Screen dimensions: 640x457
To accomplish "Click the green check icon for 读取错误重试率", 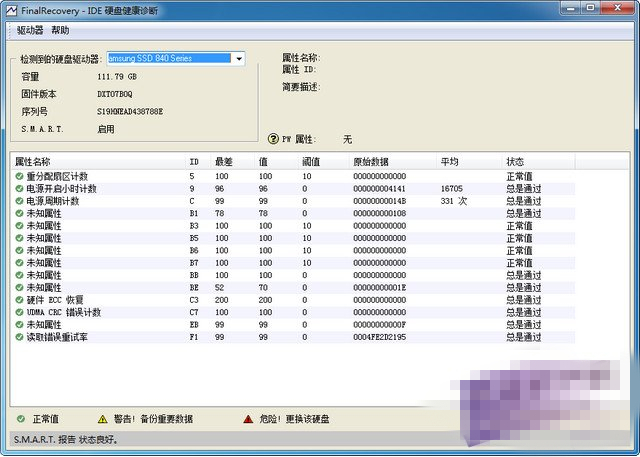I will coord(19,337).
